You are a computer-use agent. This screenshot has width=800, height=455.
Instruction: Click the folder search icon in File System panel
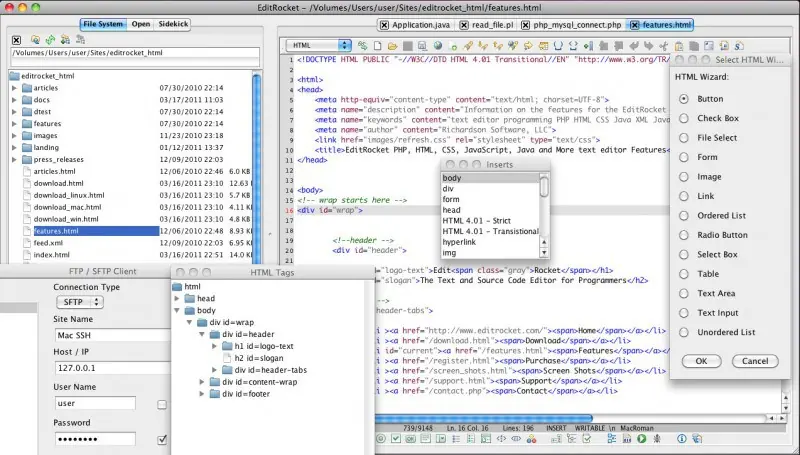tap(35, 39)
